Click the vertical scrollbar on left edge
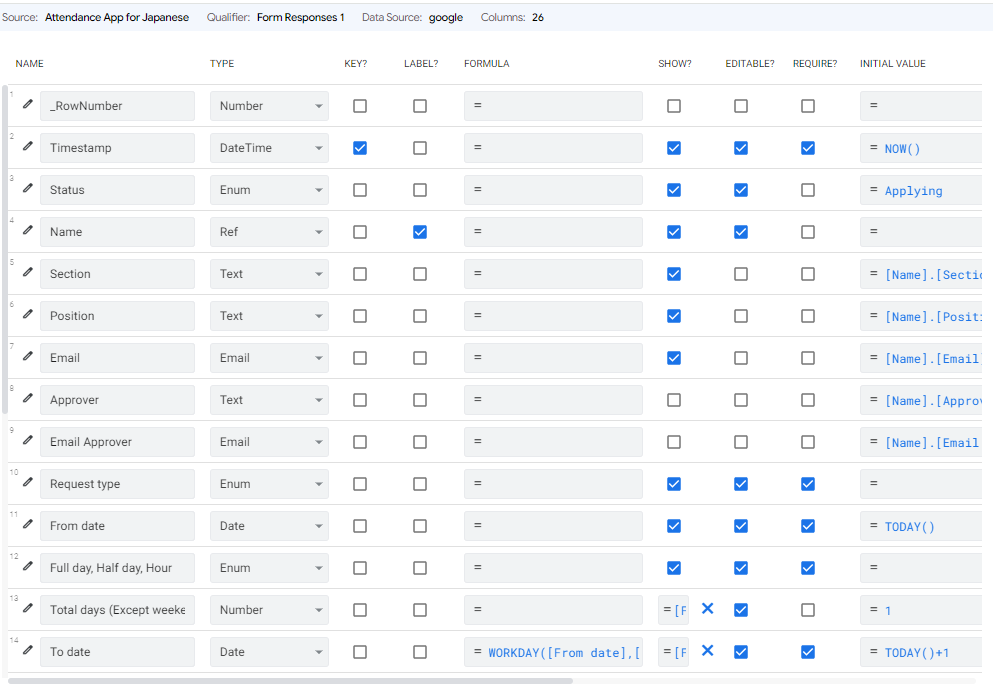Image resolution: width=993 pixels, height=689 pixels. (5, 249)
